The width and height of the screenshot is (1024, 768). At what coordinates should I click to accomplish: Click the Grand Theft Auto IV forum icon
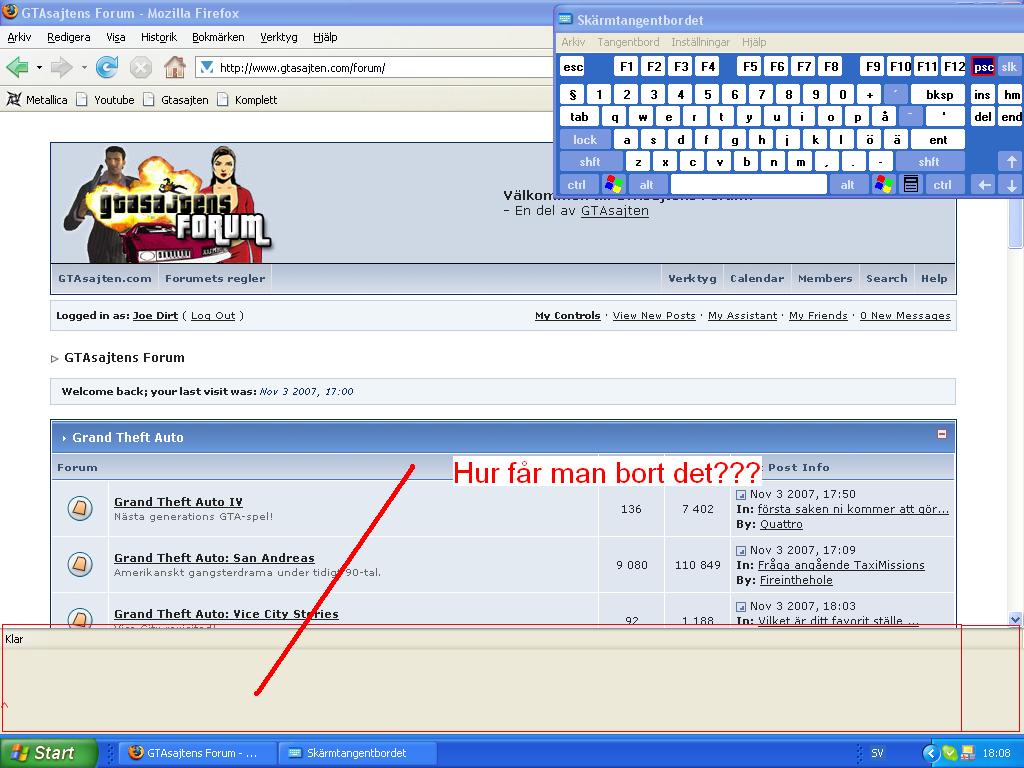[x=80, y=508]
